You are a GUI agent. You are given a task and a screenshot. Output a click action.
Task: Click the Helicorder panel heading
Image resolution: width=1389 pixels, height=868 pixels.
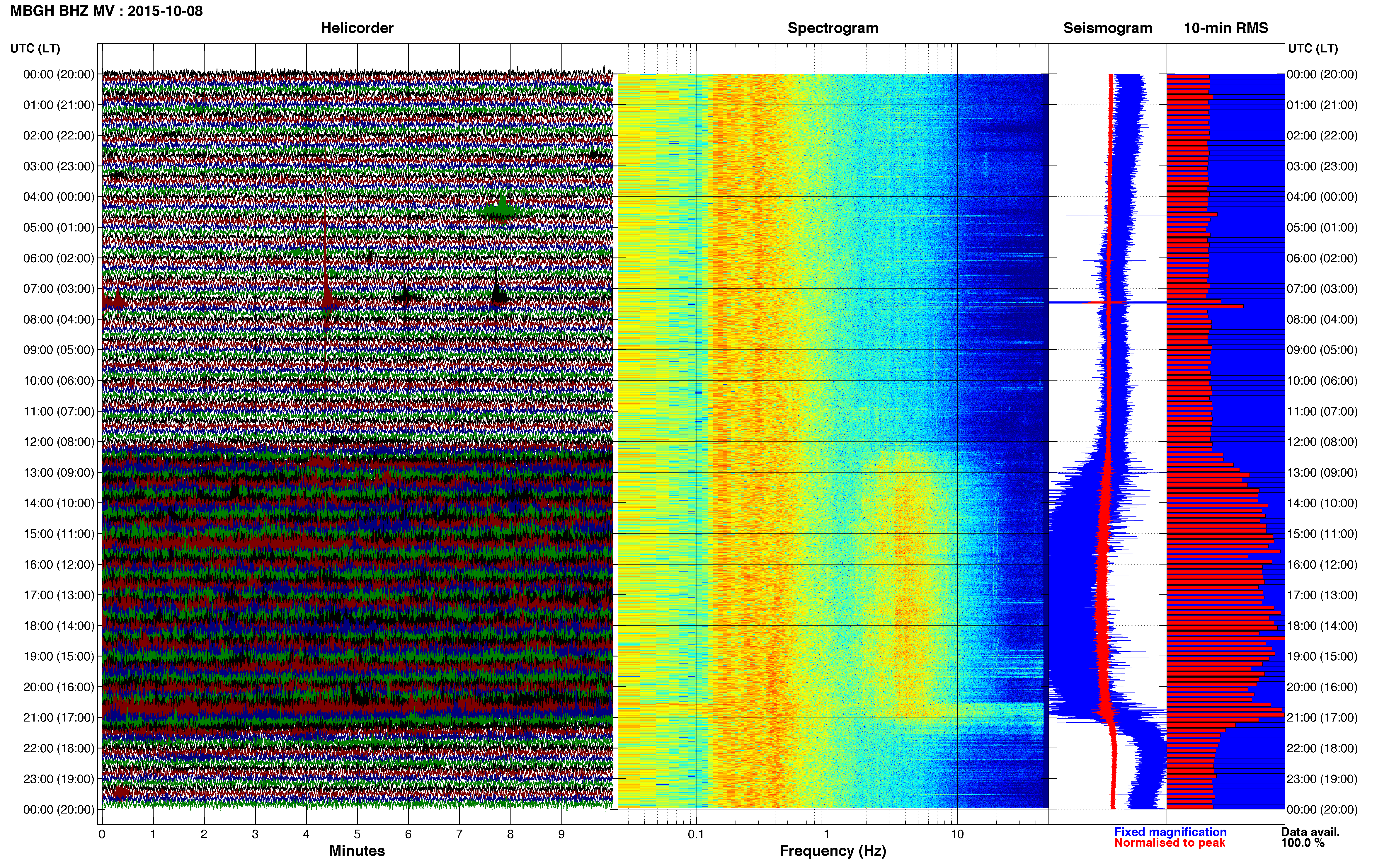(x=357, y=28)
